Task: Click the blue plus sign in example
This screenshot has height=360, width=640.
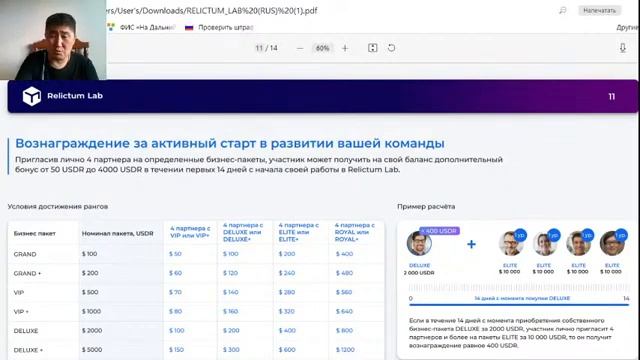Action: [x=471, y=244]
